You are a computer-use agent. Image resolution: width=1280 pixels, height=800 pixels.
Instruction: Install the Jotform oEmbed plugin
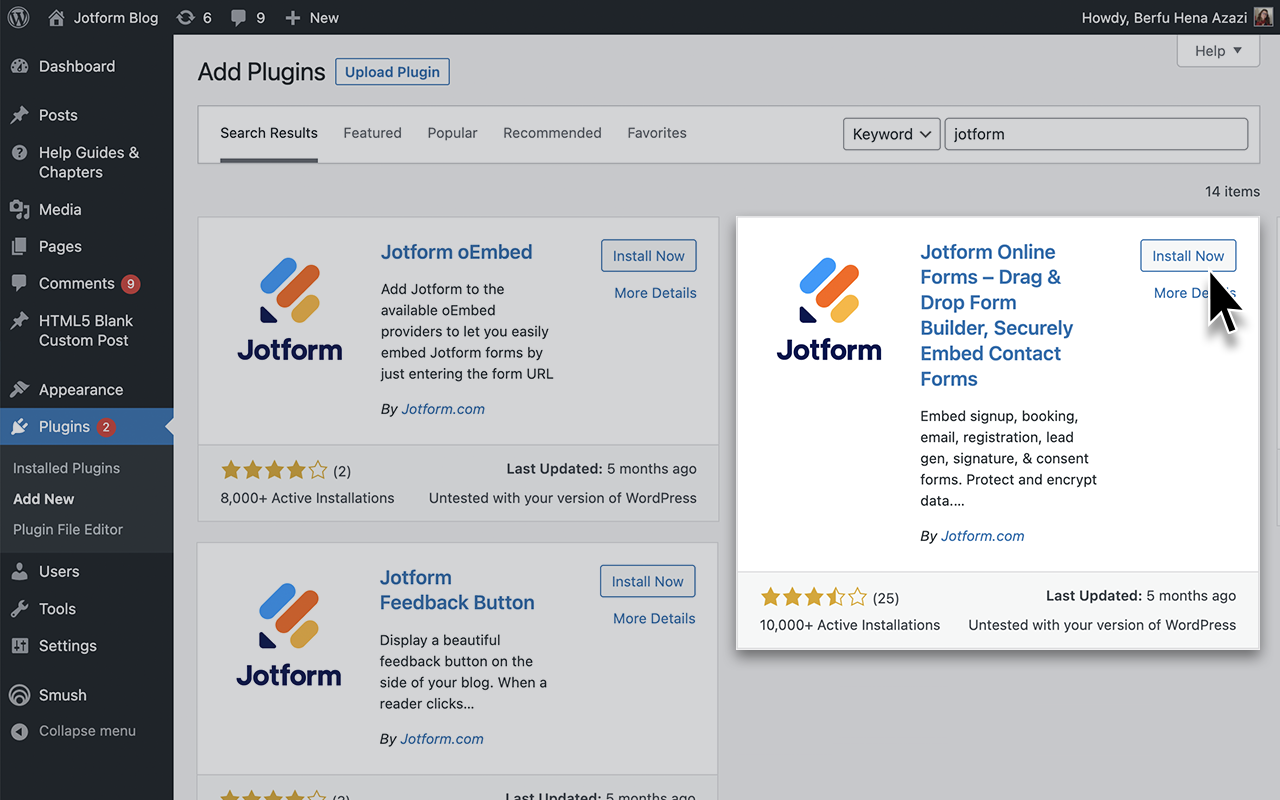648,255
